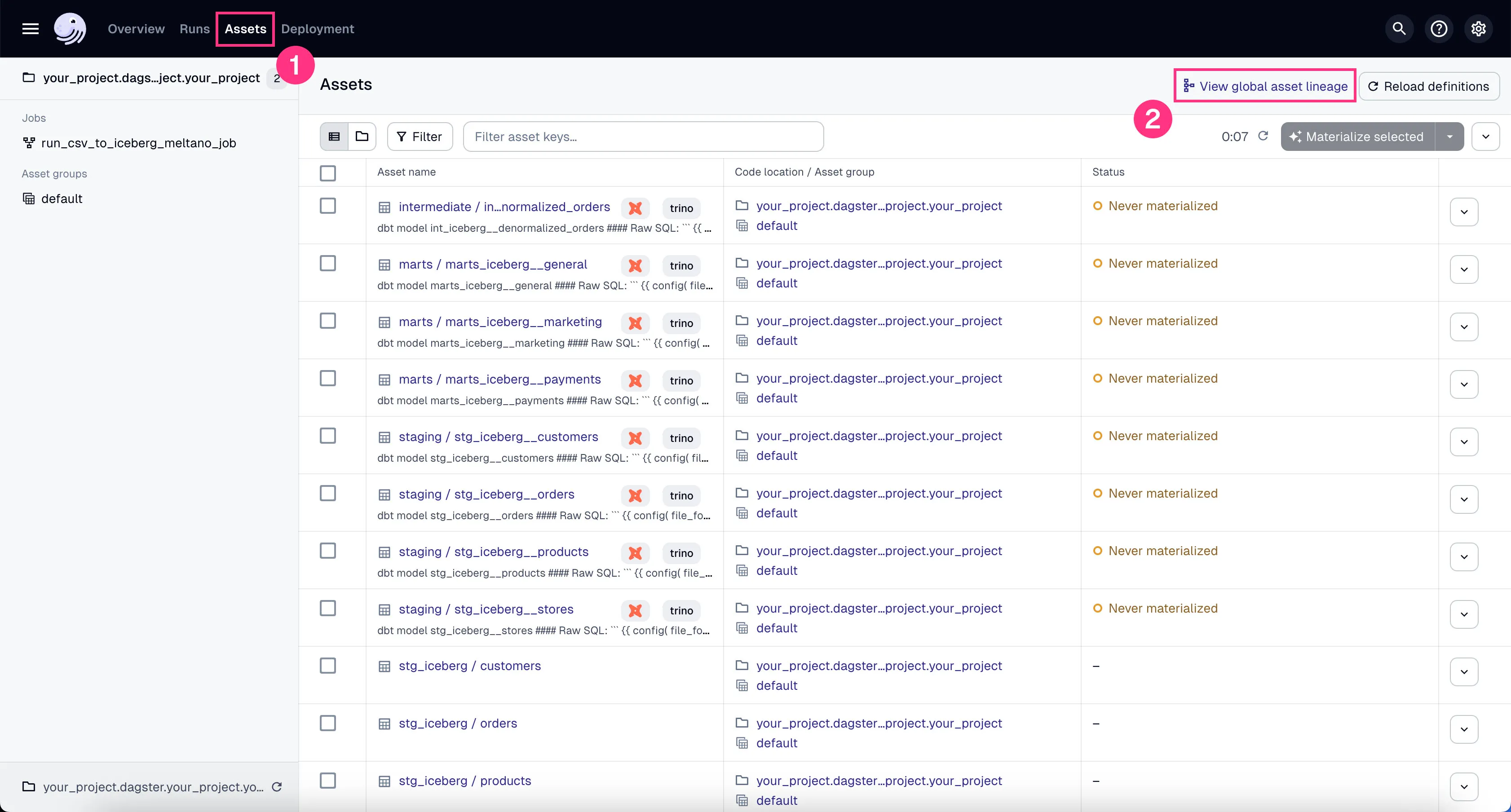Viewport: 1511px width, 812px height.
Task: Check the stg_iceberg__orders asset checkbox
Action: [x=328, y=494]
